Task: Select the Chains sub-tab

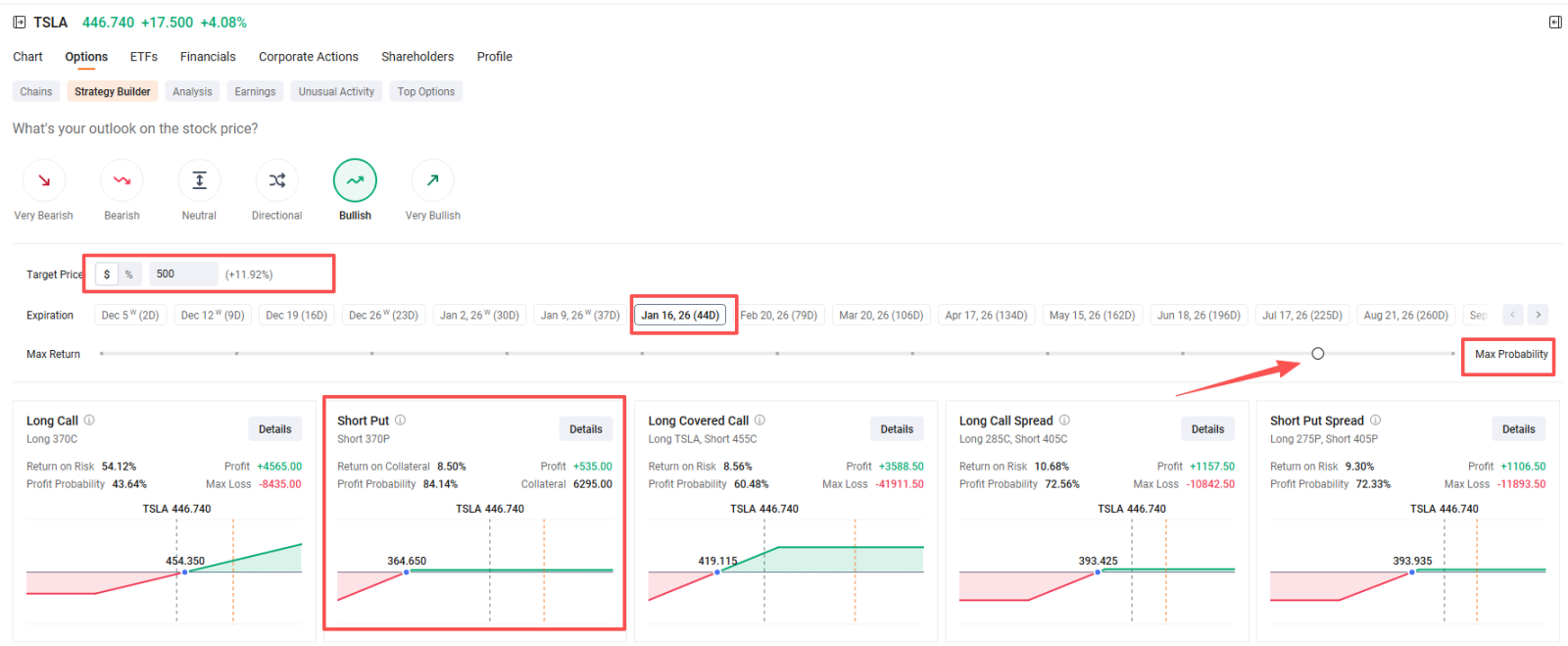Action: coord(36,91)
